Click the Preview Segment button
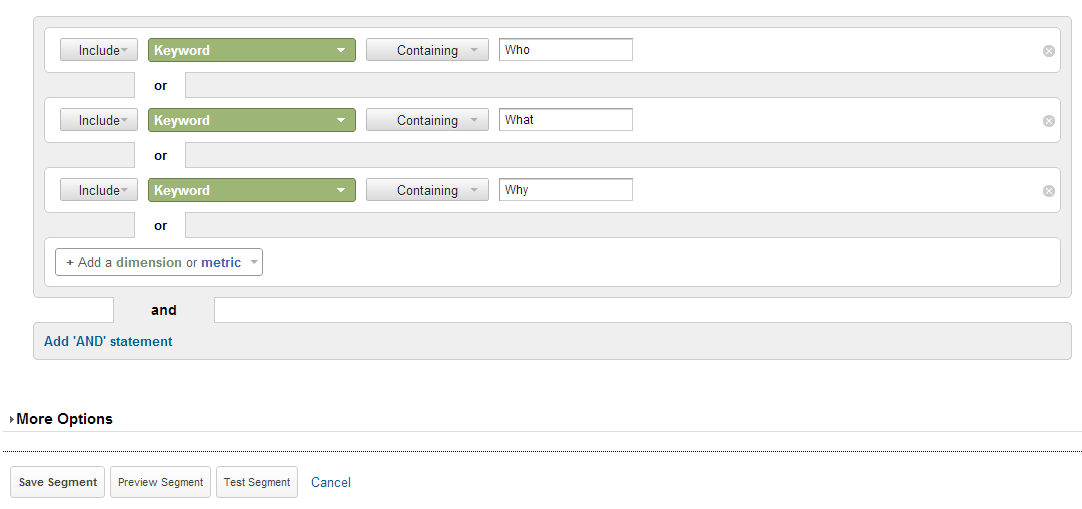 [160, 482]
